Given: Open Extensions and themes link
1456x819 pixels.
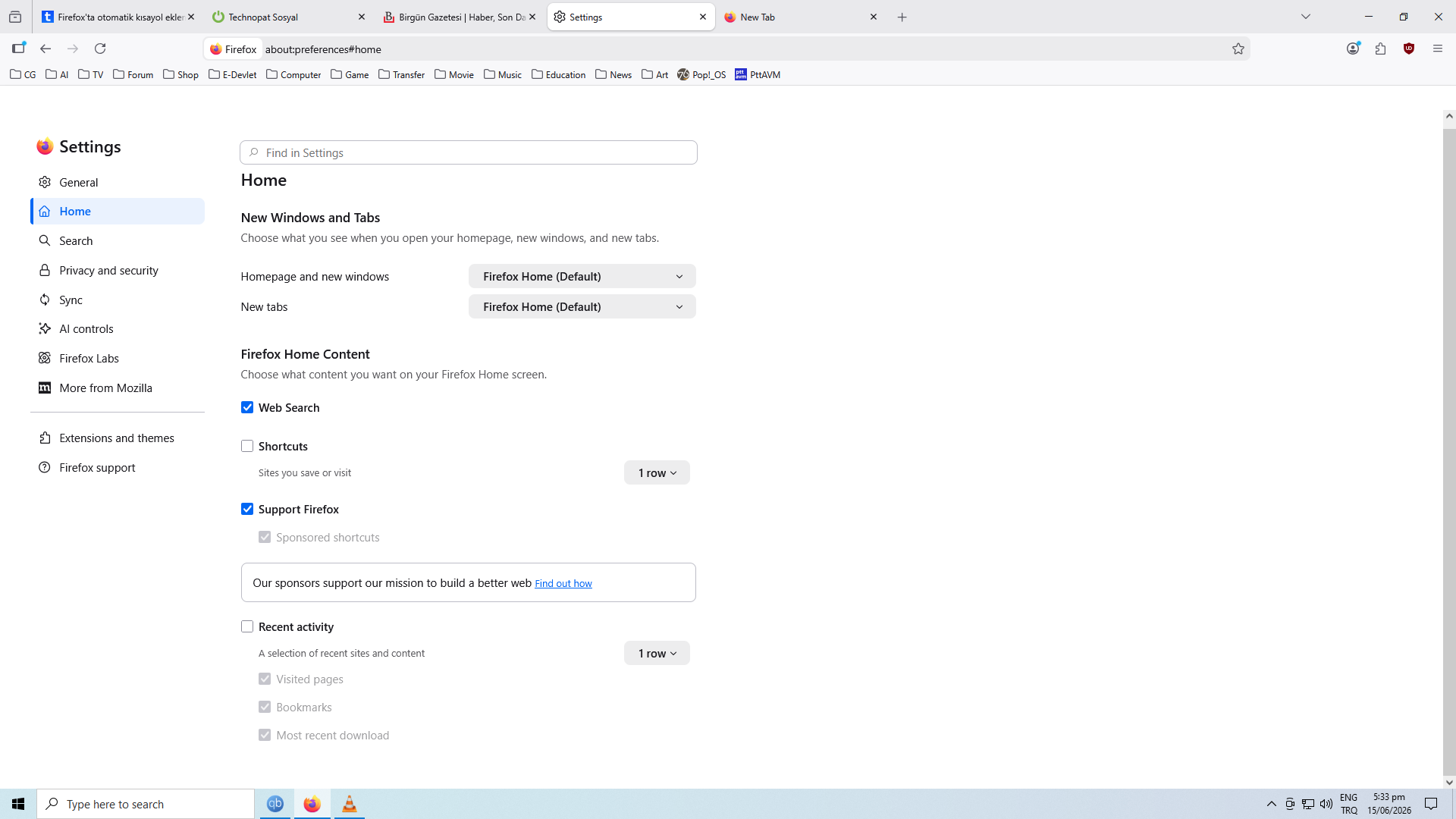Looking at the screenshot, I should point(118,438).
